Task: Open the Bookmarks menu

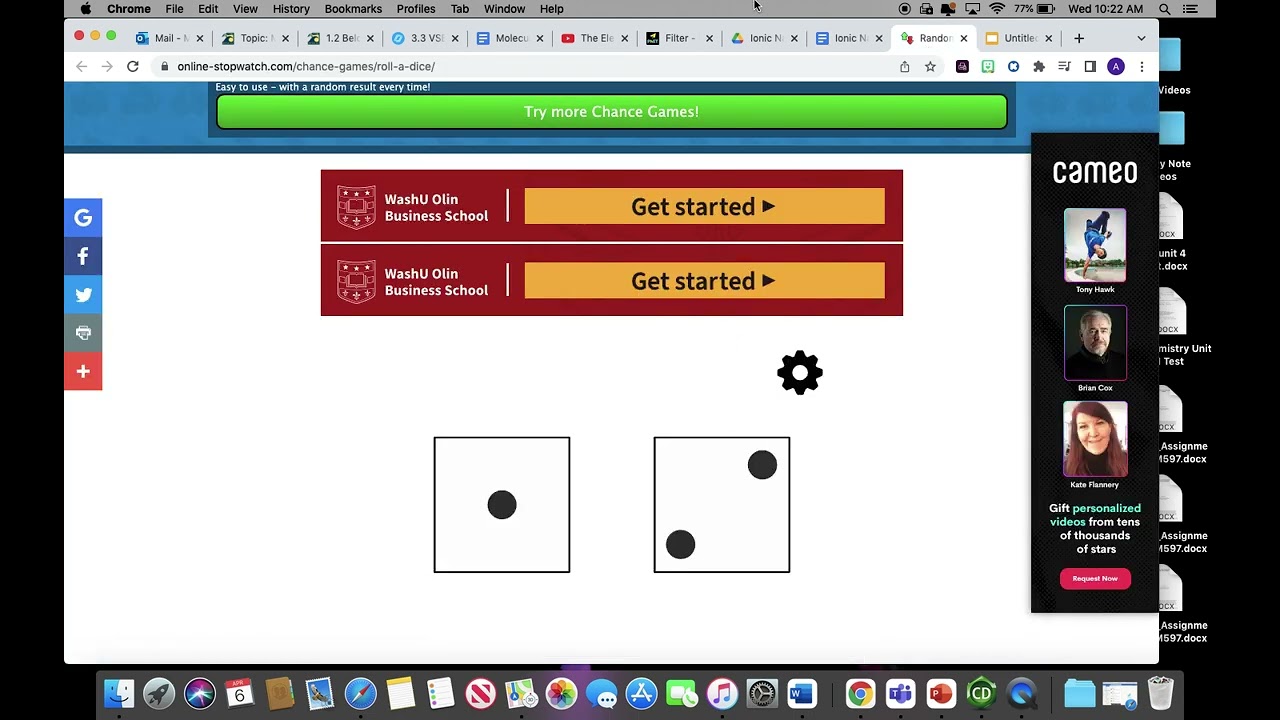Action: 353,9
